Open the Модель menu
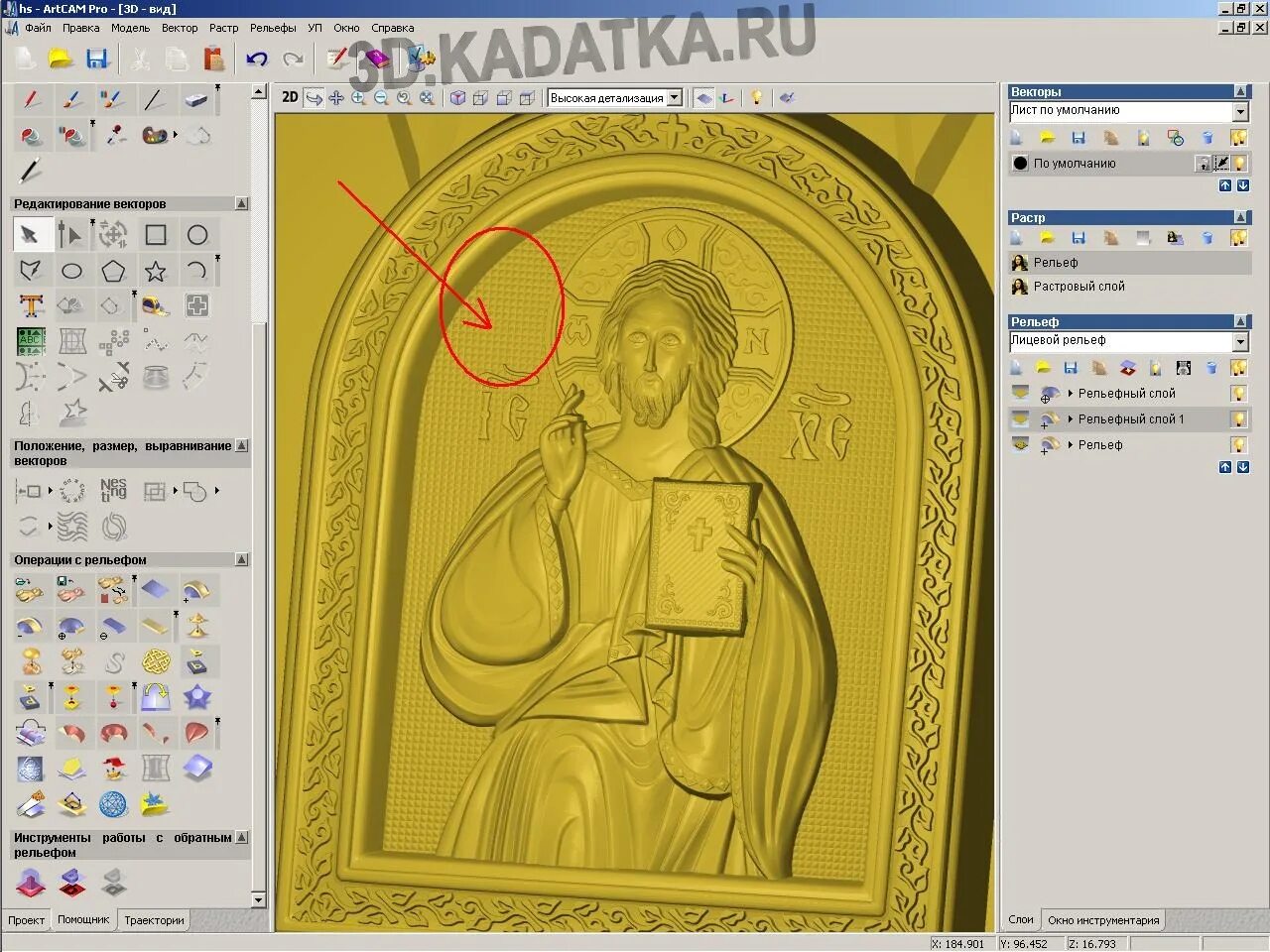Viewport: 1270px width, 952px height. pyautogui.click(x=131, y=28)
